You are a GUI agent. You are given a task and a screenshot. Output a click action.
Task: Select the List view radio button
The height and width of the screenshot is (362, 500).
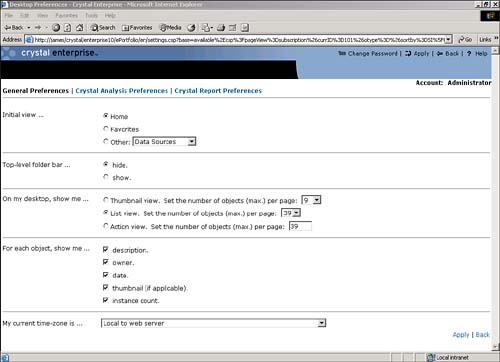point(106,212)
